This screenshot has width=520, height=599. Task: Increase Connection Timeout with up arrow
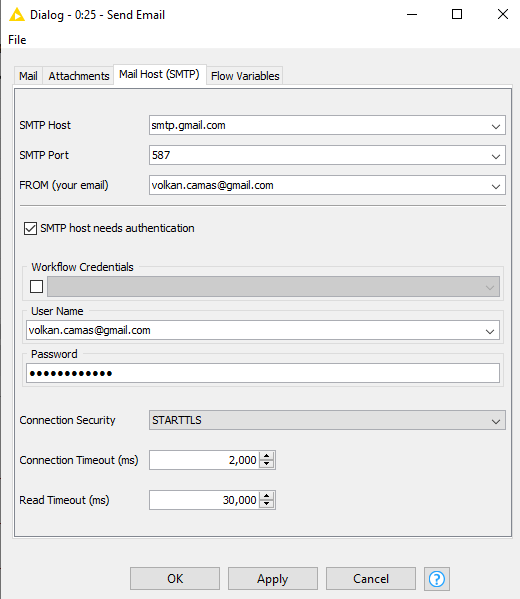[x=267, y=455]
